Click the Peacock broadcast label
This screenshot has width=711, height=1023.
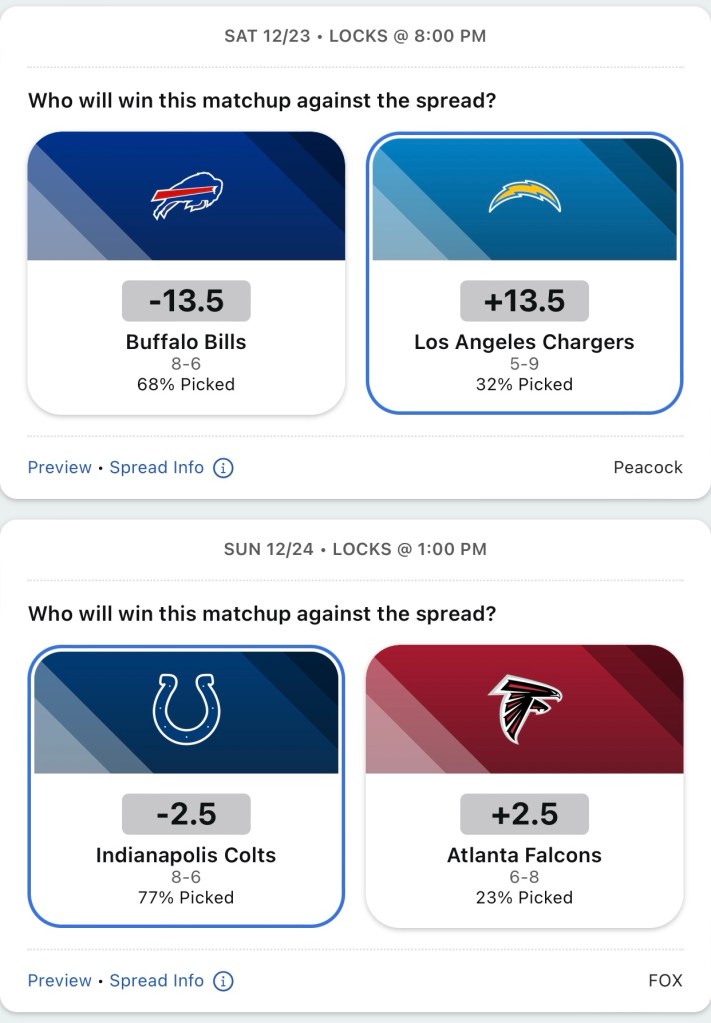click(648, 468)
